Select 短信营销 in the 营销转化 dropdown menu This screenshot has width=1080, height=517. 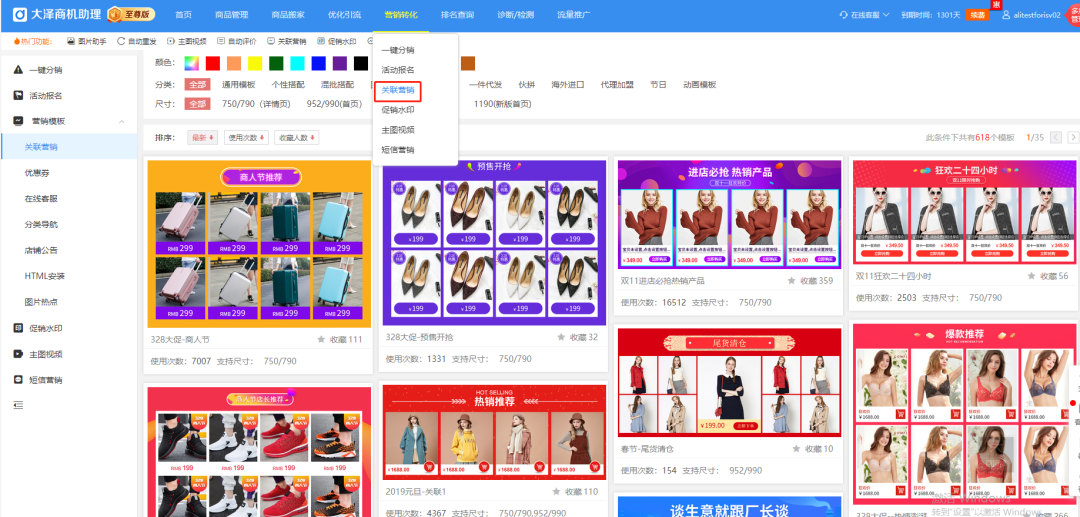coord(398,149)
